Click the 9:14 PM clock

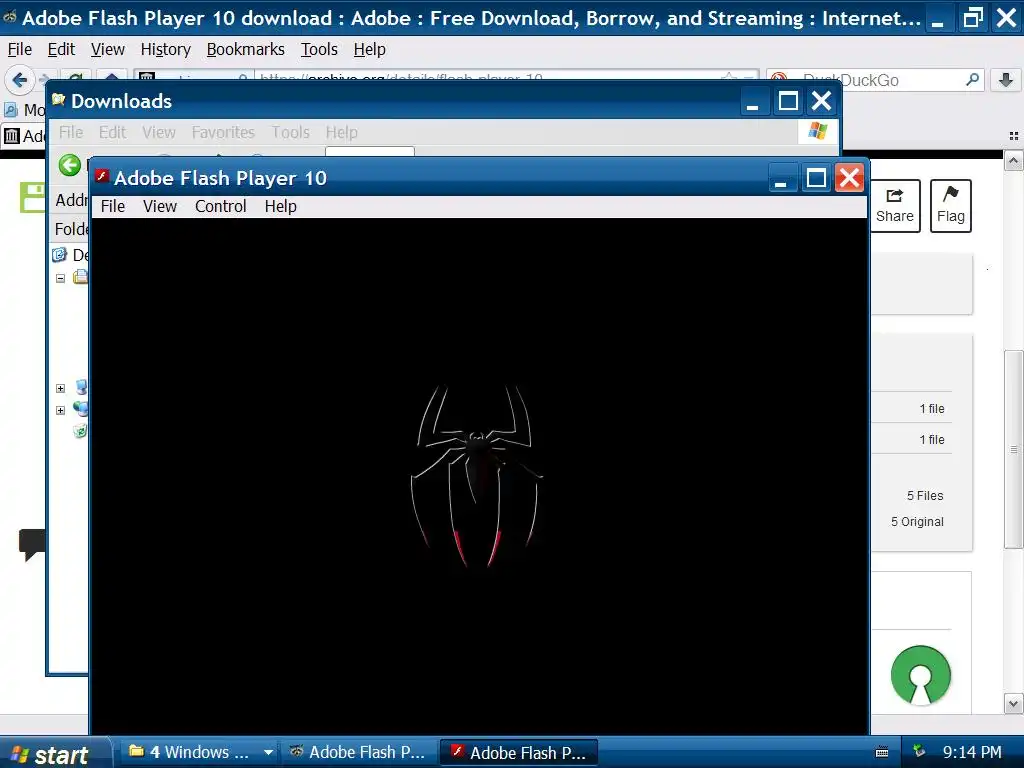tap(972, 752)
